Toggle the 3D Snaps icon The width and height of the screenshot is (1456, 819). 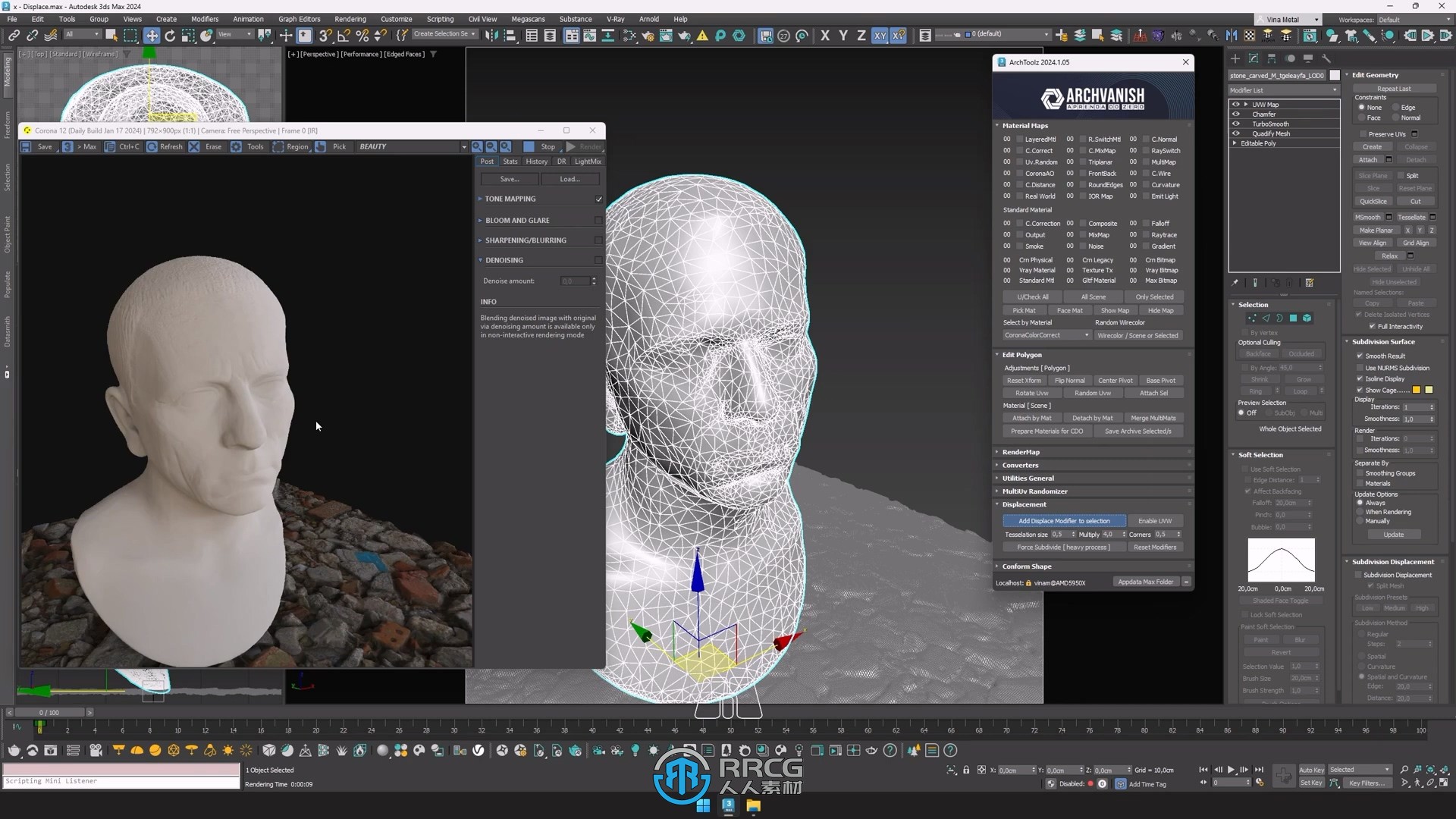pos(325,36)
